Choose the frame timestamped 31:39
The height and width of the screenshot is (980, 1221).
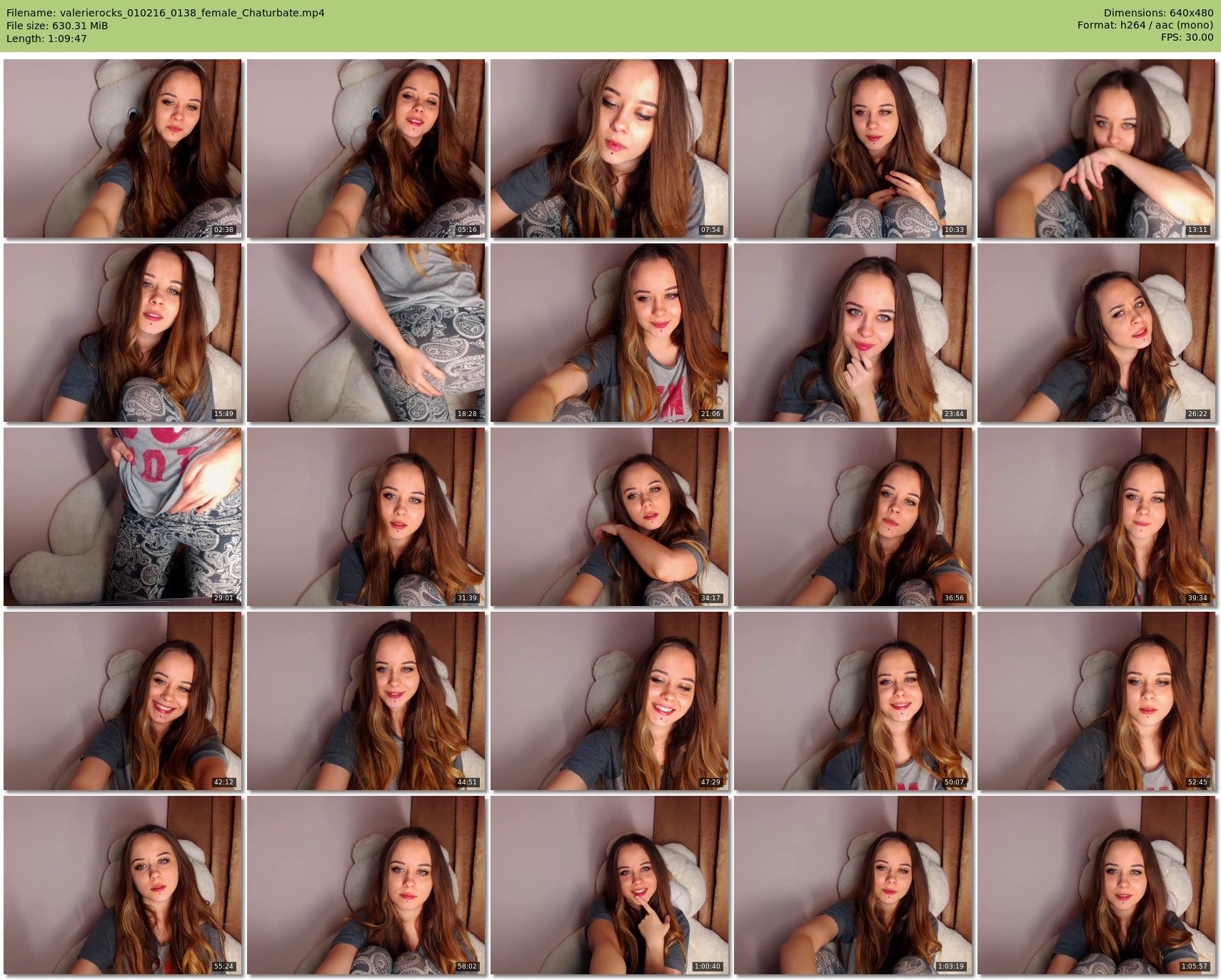[366, 517]
